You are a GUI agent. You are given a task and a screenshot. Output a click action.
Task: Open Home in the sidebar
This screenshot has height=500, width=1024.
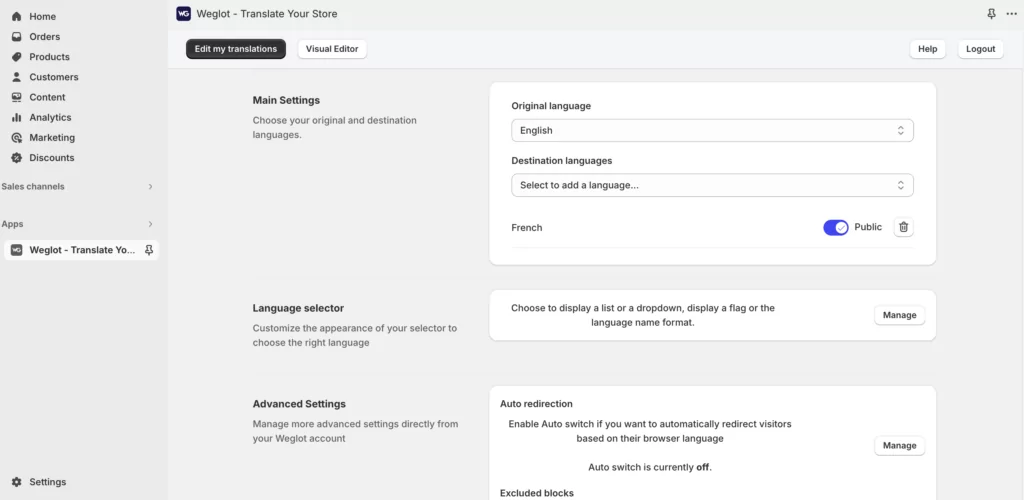pos(42,16)
